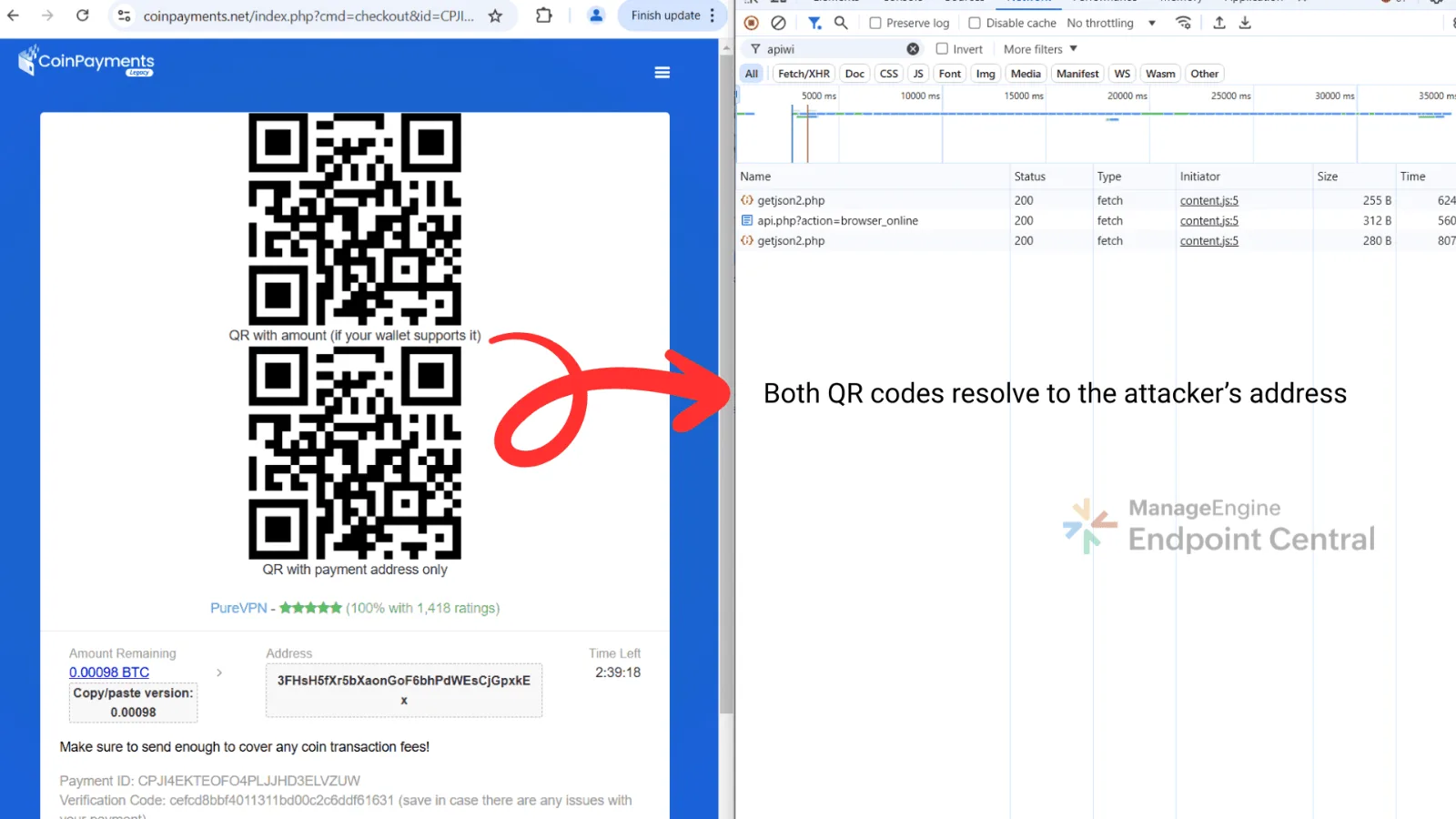
Task: Filter network list by Doc
Action: tap(854, 74)
